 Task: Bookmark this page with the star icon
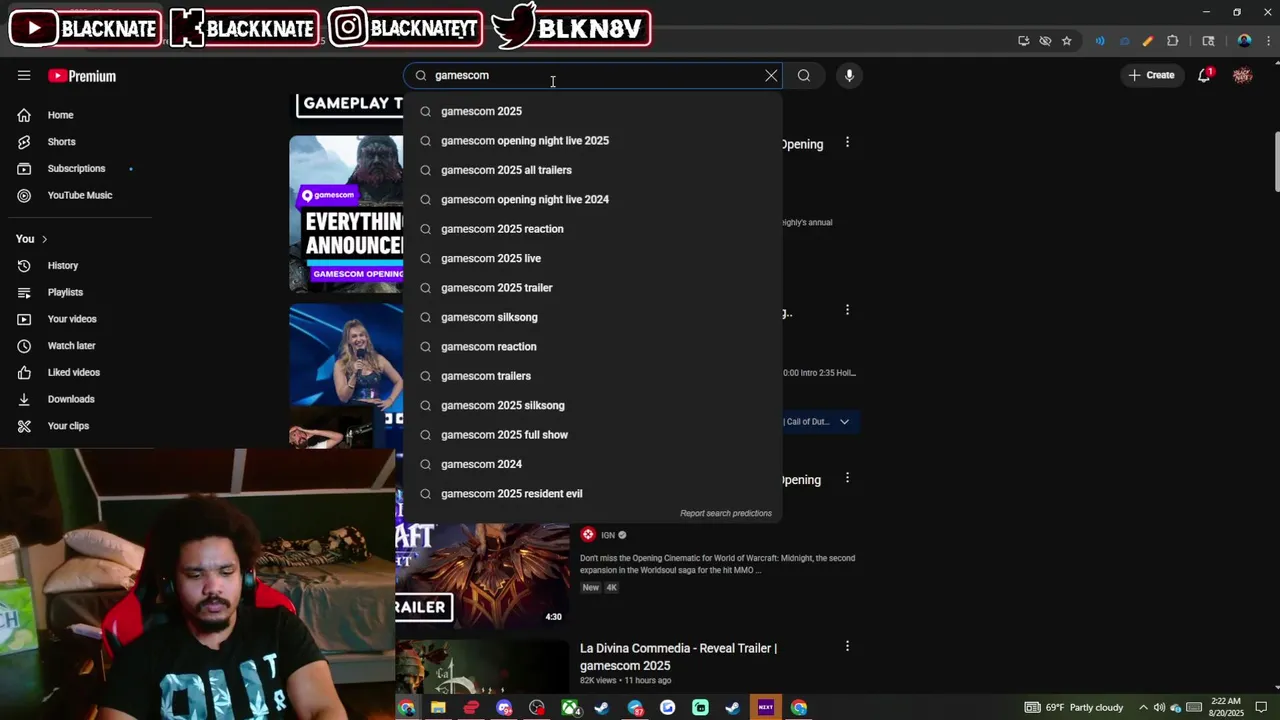coord(1067,41)
